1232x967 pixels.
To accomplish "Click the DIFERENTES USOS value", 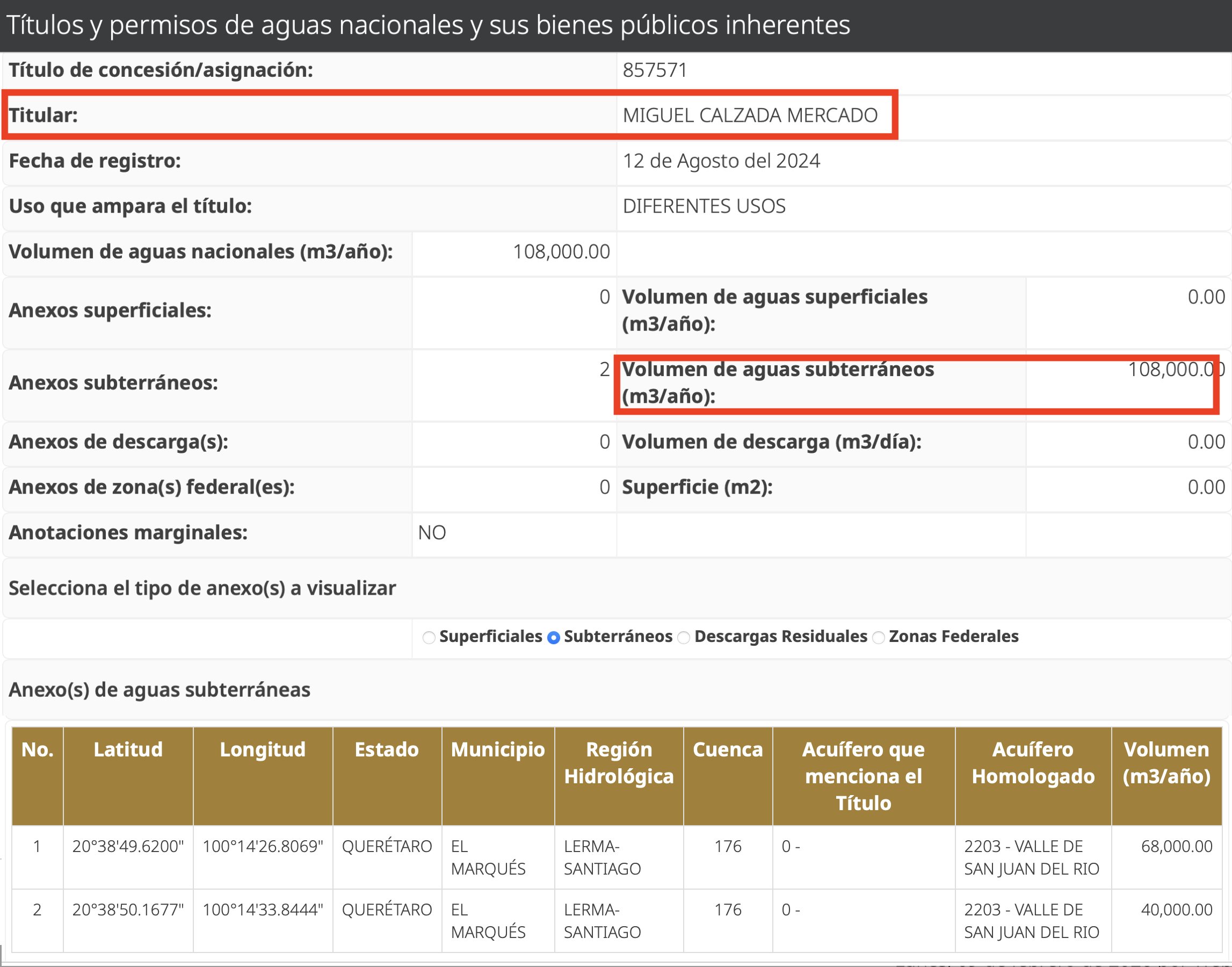I will (x=704, y=206).
